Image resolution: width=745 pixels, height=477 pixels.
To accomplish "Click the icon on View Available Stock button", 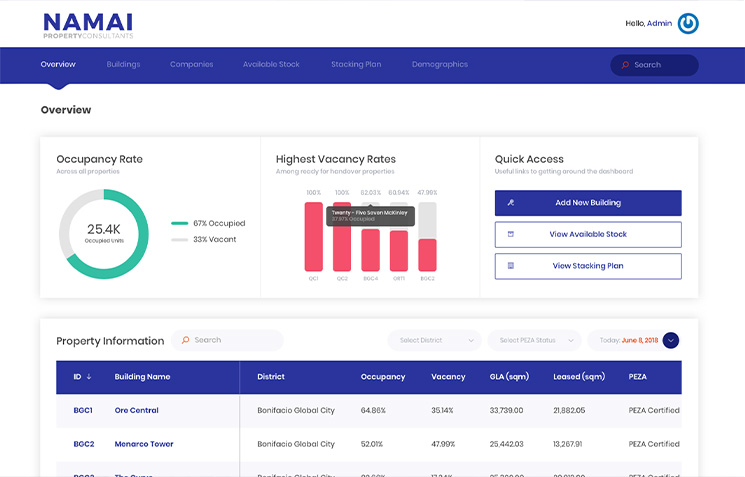I will pyautogui.click(x=511, y=234).
